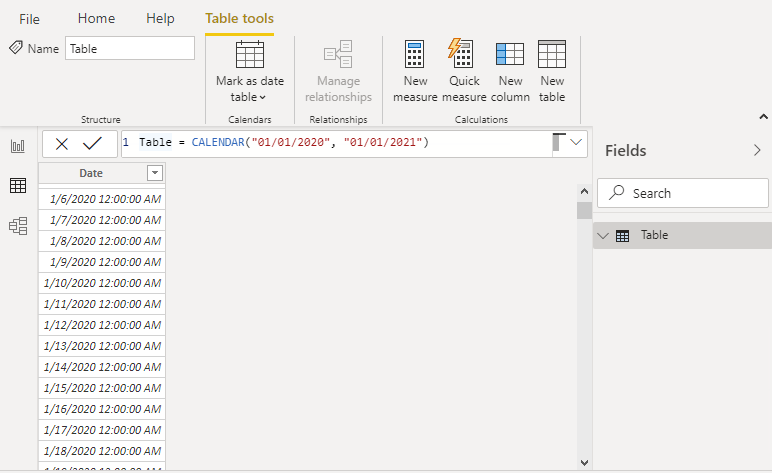This screenshot has height=473, width=772.
Task: Create a New measure
Action: tap(415, 71)
